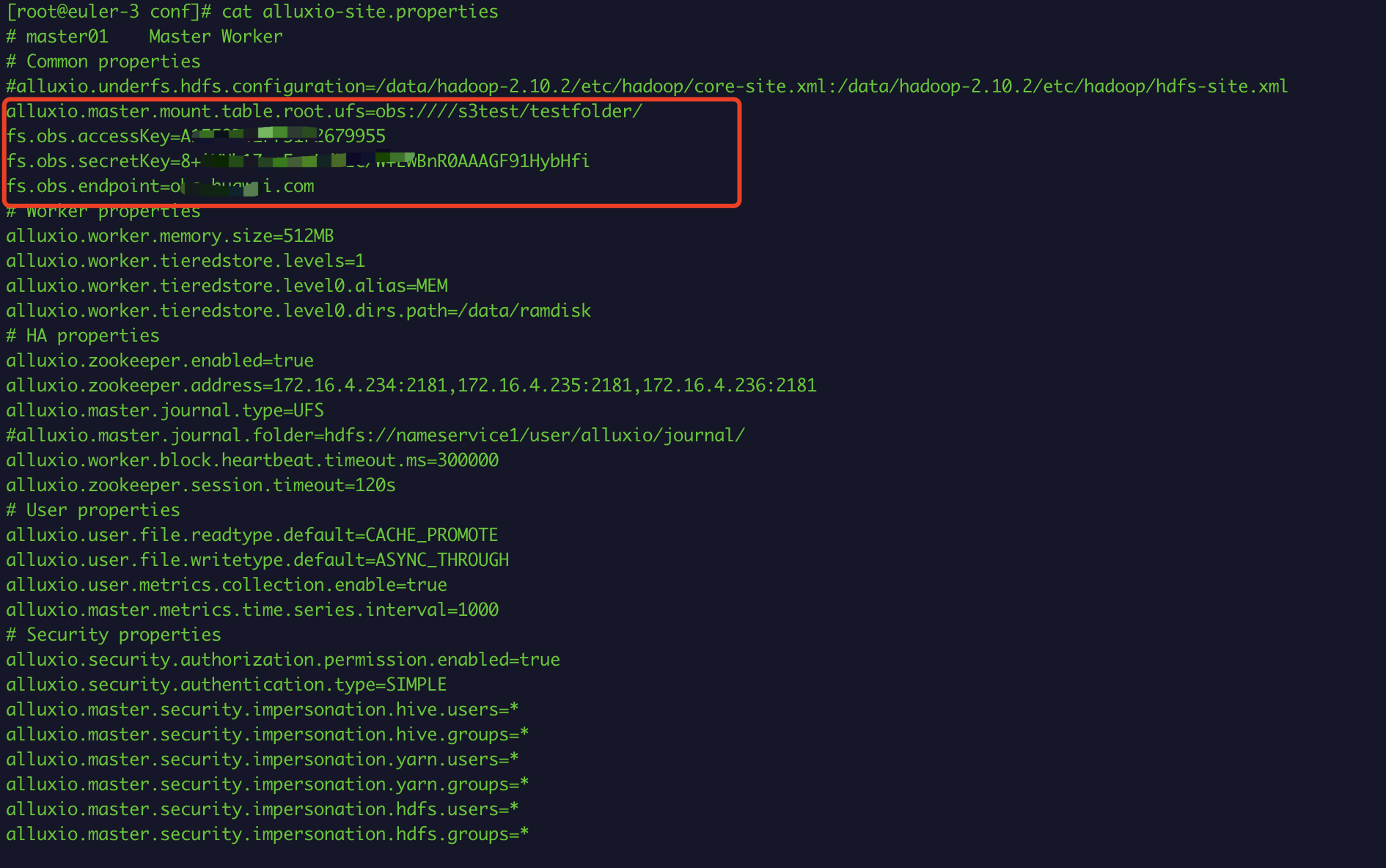This screenshot has height=868, width=1386.
Task: Click the authentication.type=SIMPLE security line
Action: coord(226,684)
